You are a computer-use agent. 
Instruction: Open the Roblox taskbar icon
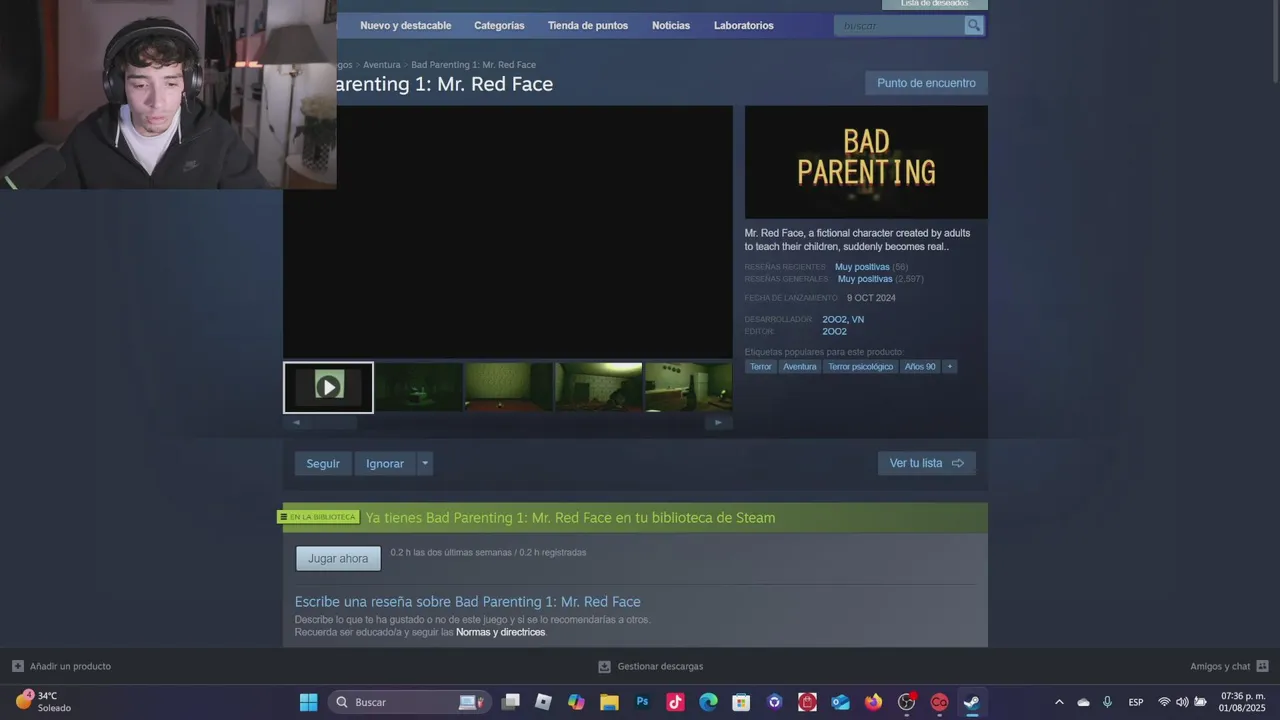point(543,702)
